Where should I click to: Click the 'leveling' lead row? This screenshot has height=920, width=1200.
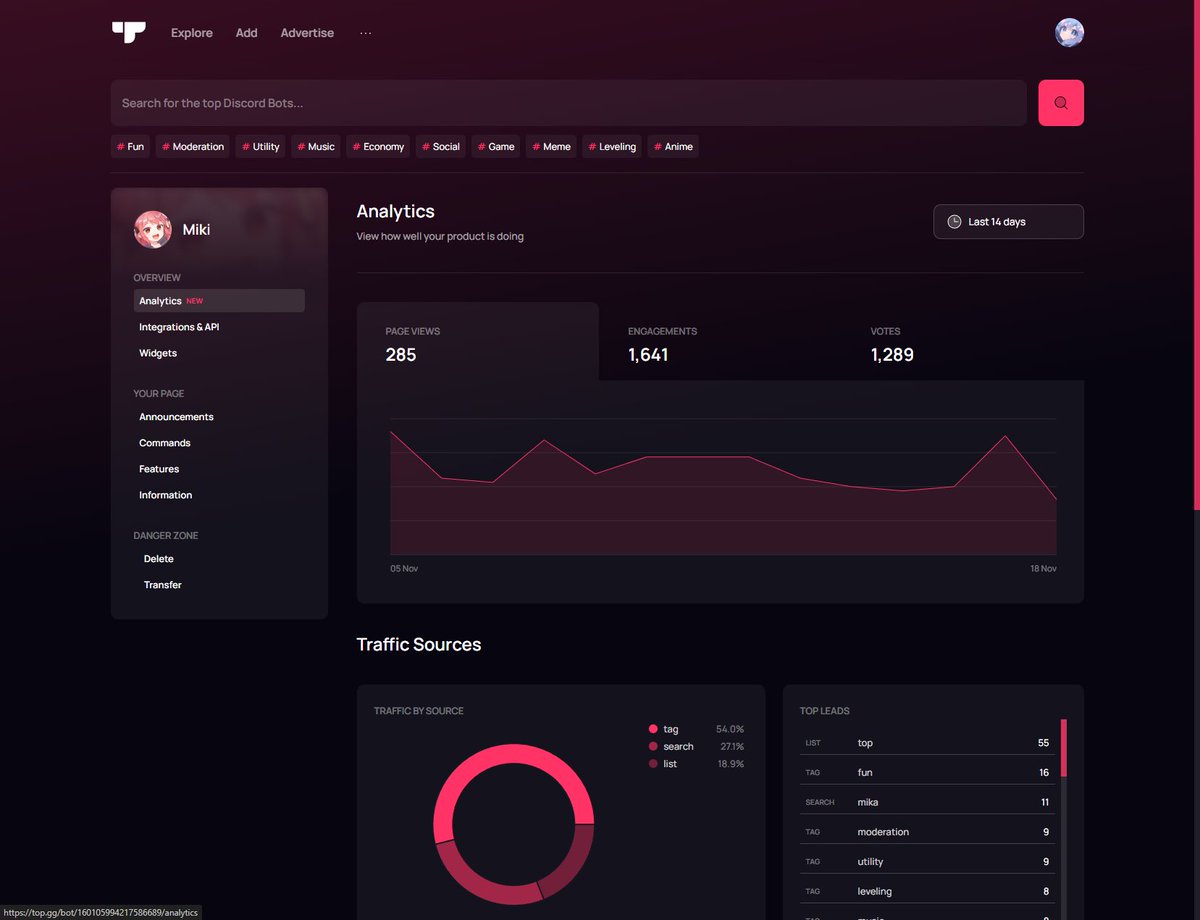[927, 891]
